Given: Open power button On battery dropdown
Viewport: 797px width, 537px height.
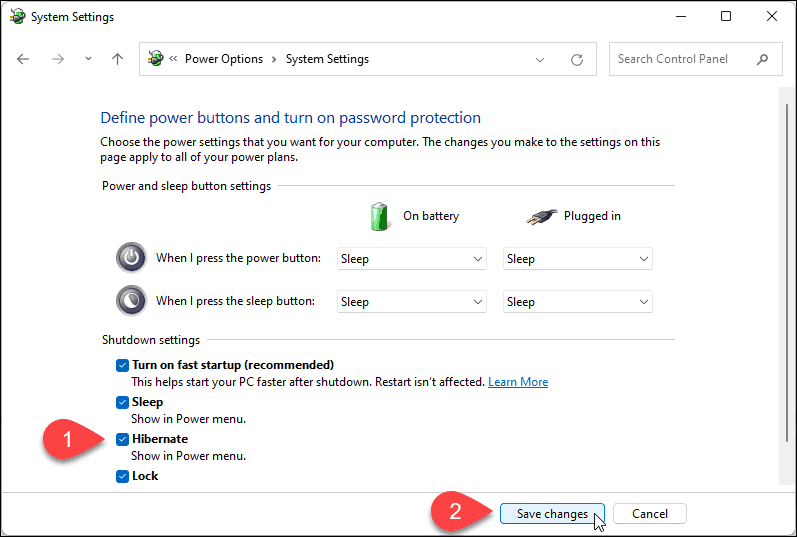Looking at the screenshot, I should pyautogui.click(x=412, y=259).
